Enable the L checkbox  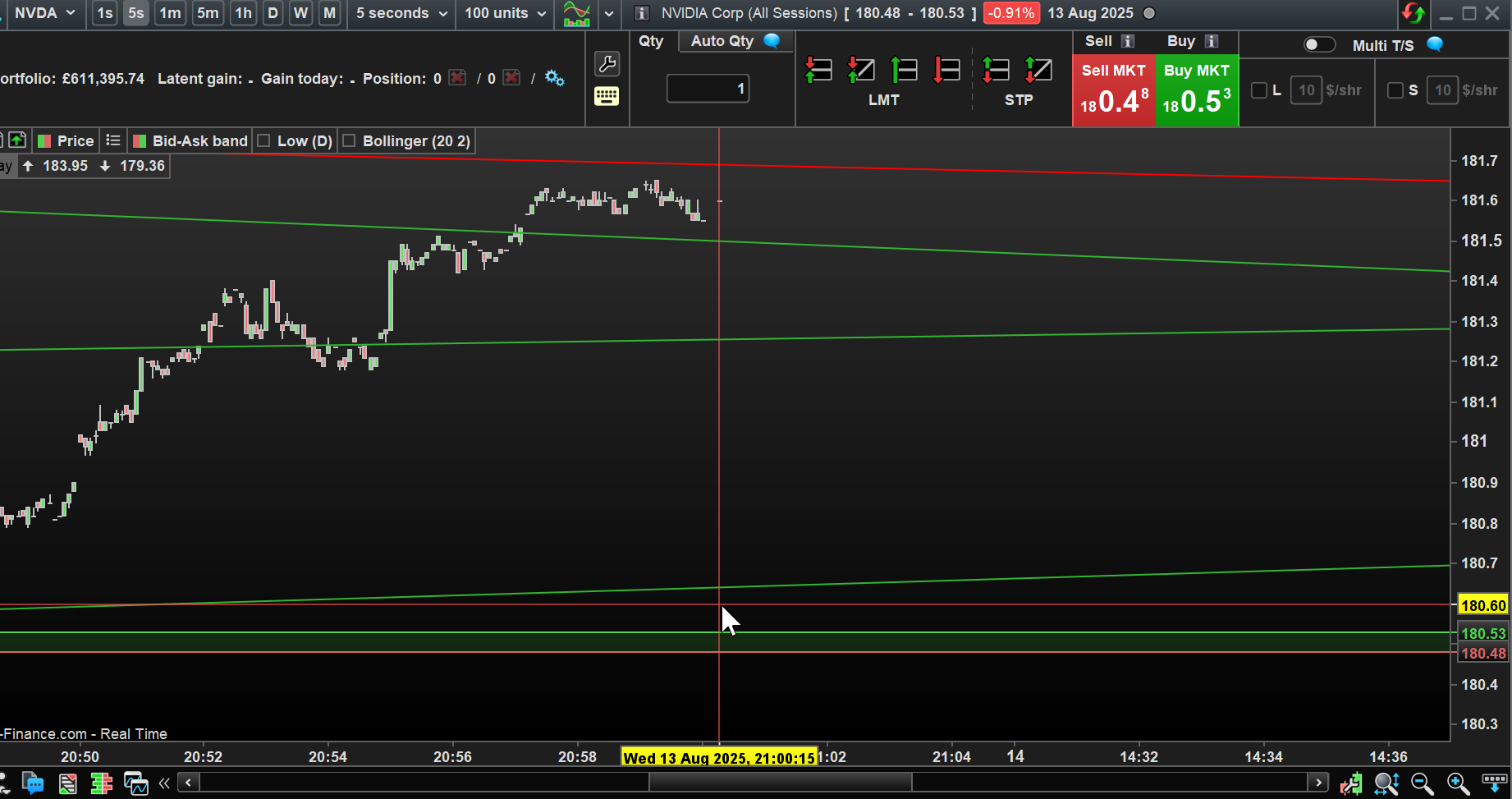[1258, 90]
